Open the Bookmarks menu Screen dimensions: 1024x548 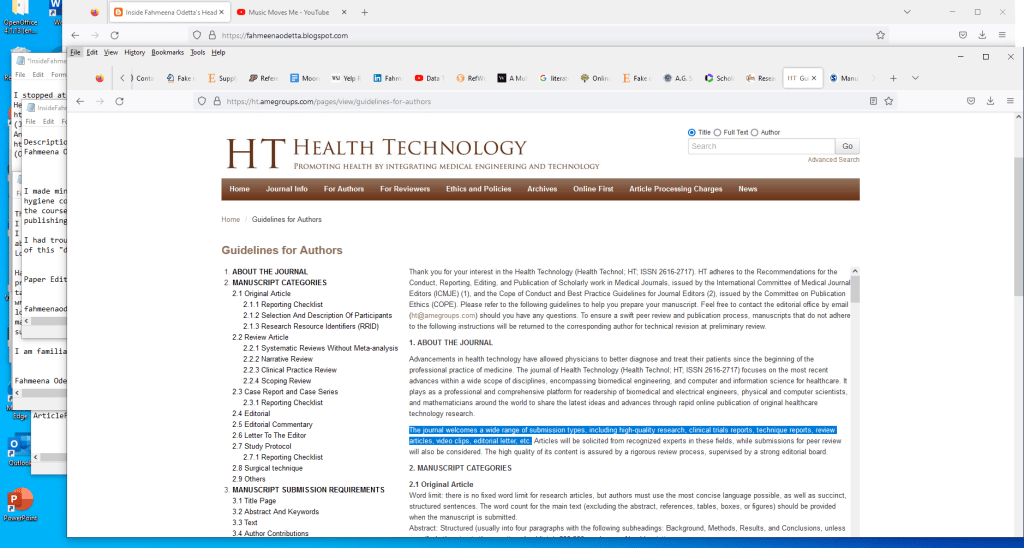pyautogui.click(x=168, y=52)
